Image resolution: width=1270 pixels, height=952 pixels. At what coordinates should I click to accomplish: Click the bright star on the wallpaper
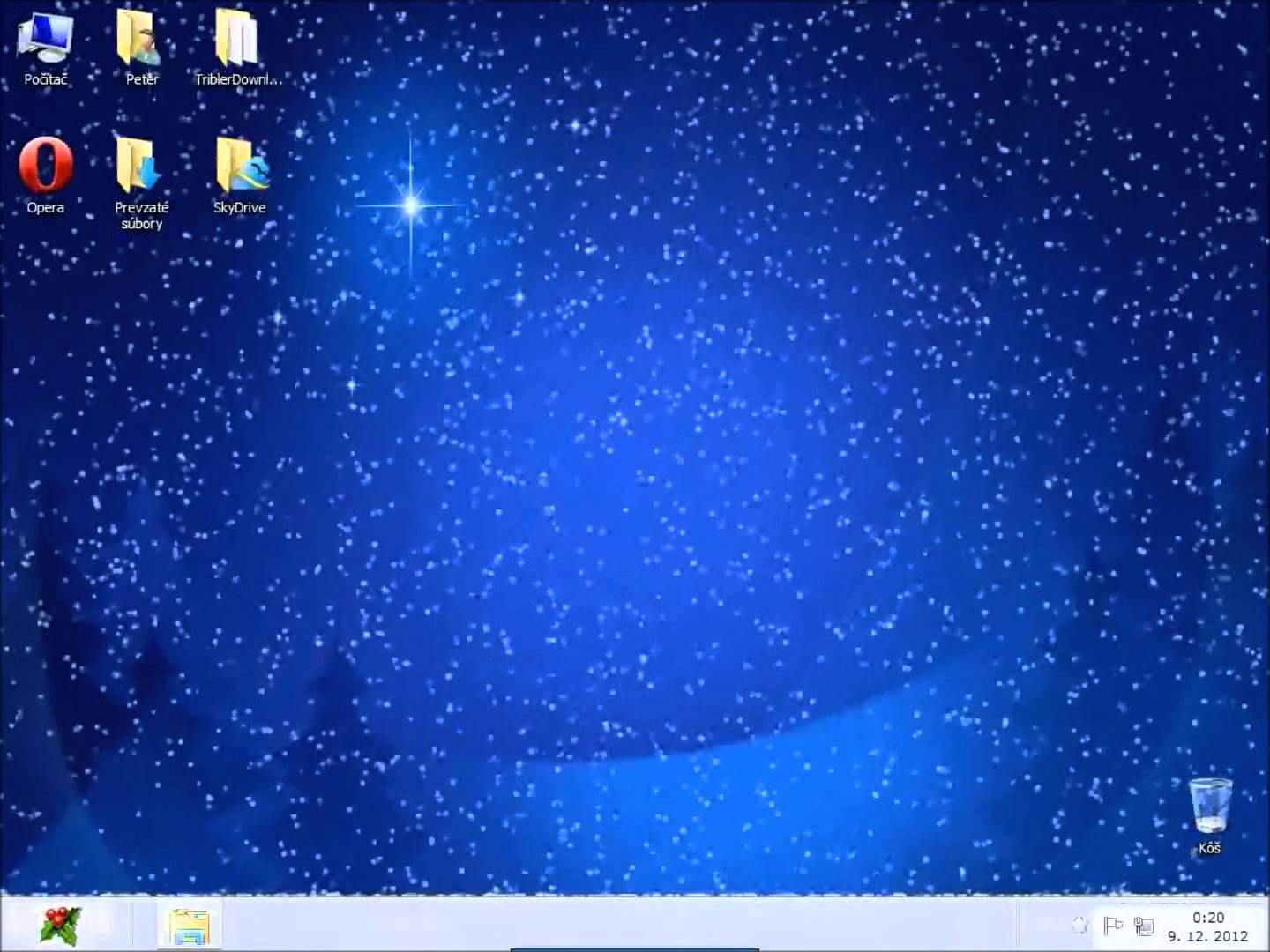[411, 206]
